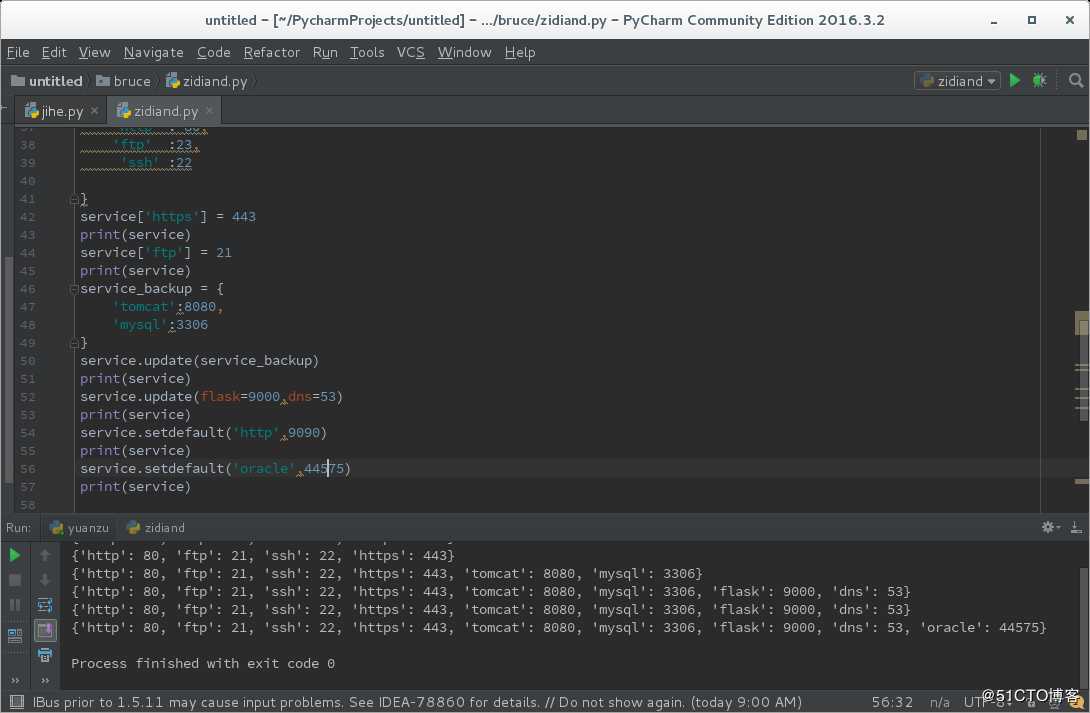Minimize the PyCharm window
This screenshot has width=1090, height=713.
coord(994,20)
